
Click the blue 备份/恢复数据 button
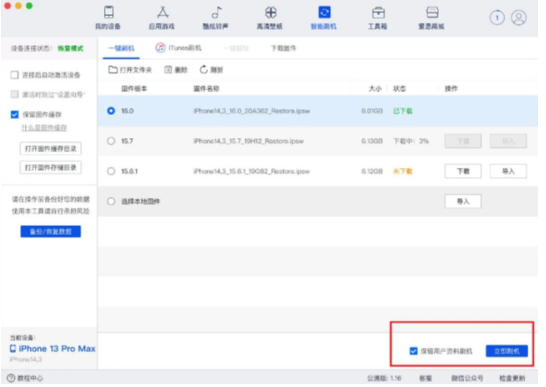(x=51, y=232)
